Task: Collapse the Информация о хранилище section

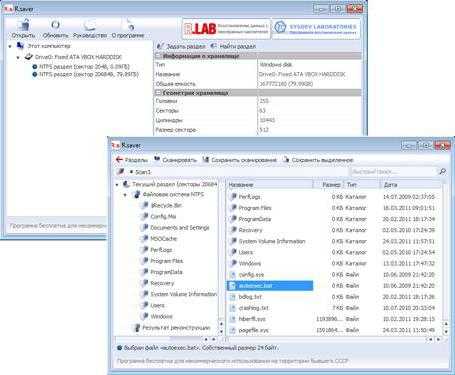Action: click(x=159, y=56)
